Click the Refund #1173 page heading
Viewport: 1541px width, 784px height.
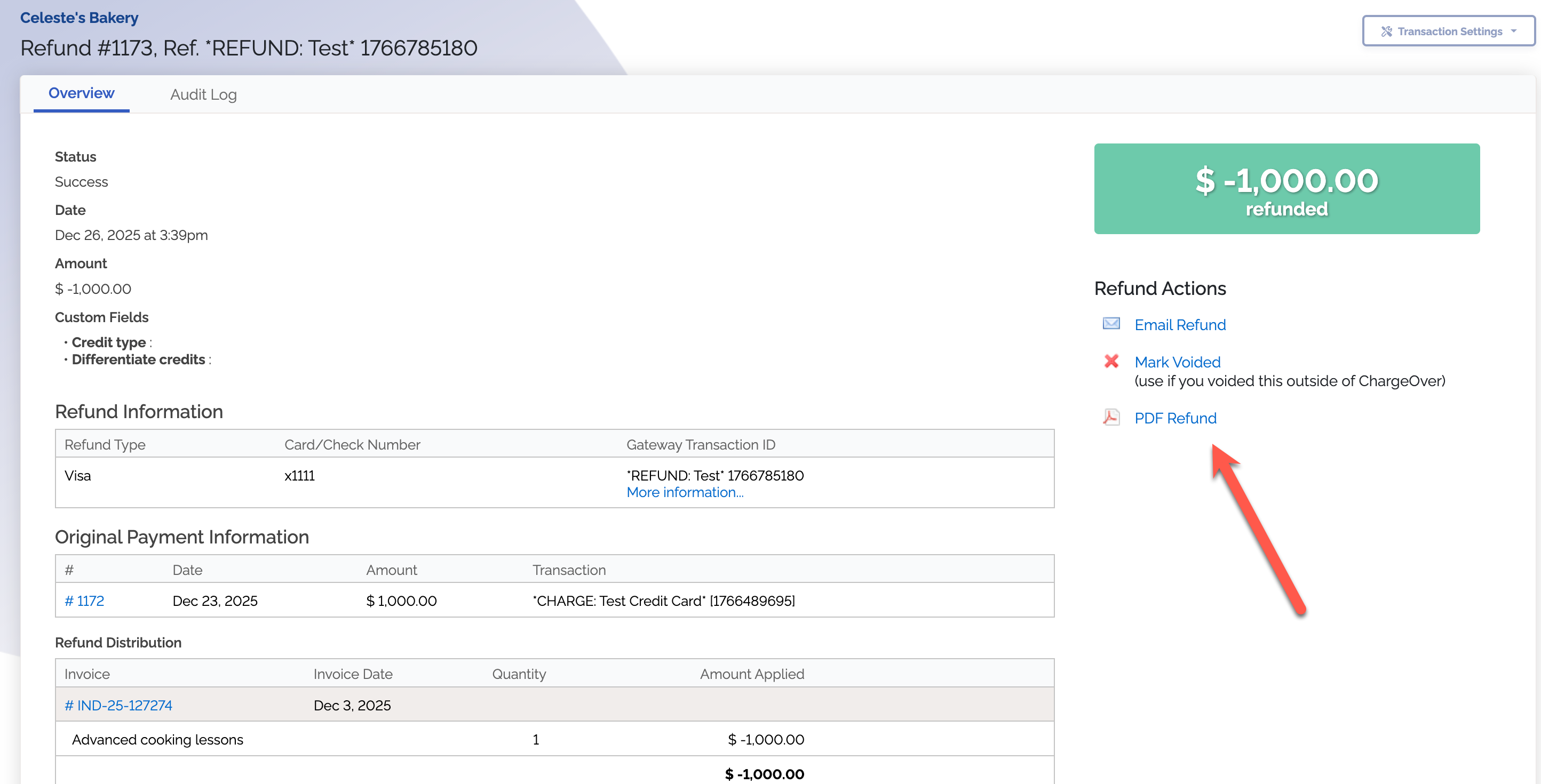click(249, 48)
